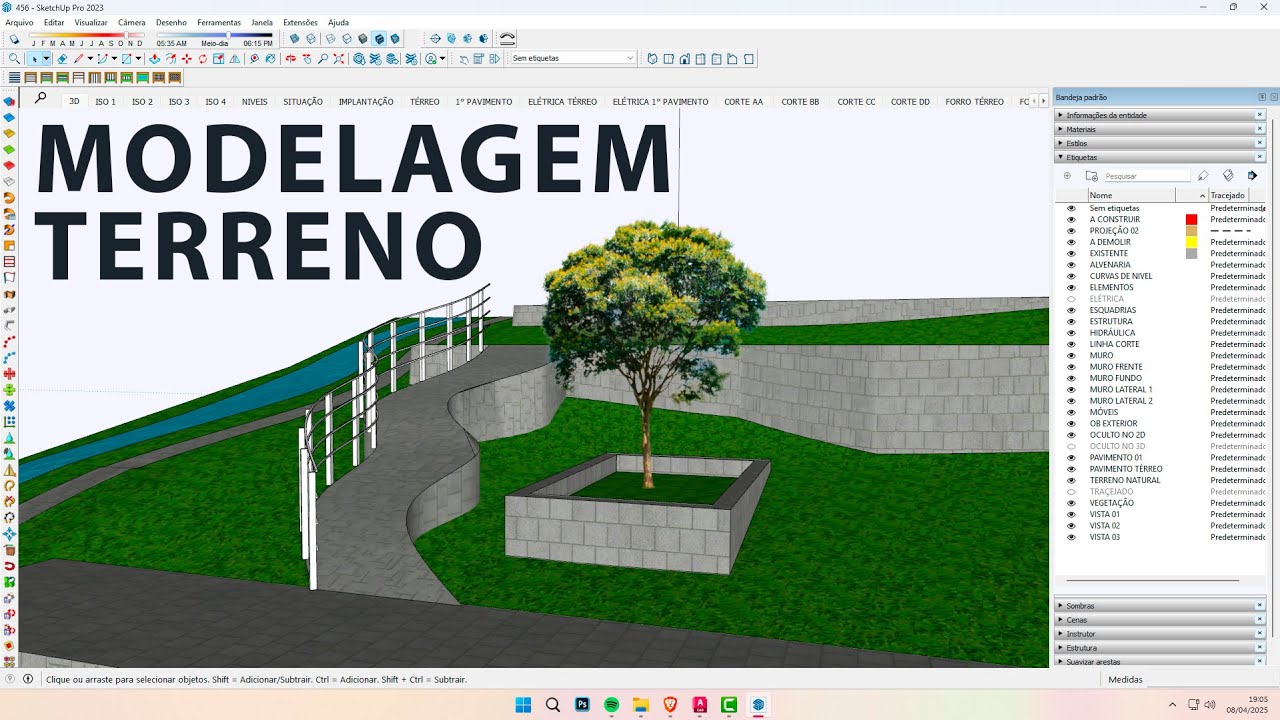Switch to the ISO 2 scene tab
Viewport: 1280px width, 720px height.
click(142, 102)
